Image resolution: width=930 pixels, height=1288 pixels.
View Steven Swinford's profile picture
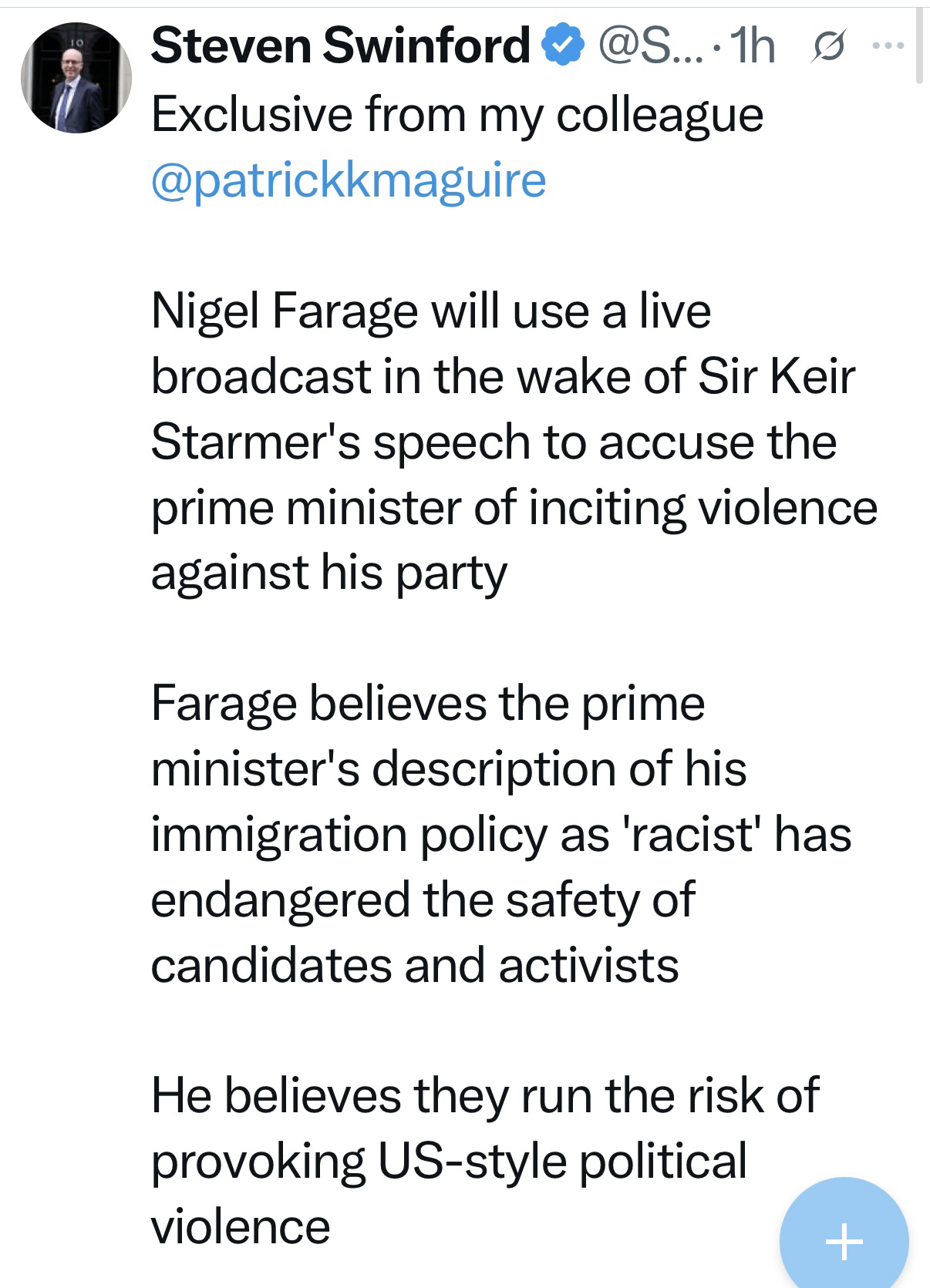76,78
